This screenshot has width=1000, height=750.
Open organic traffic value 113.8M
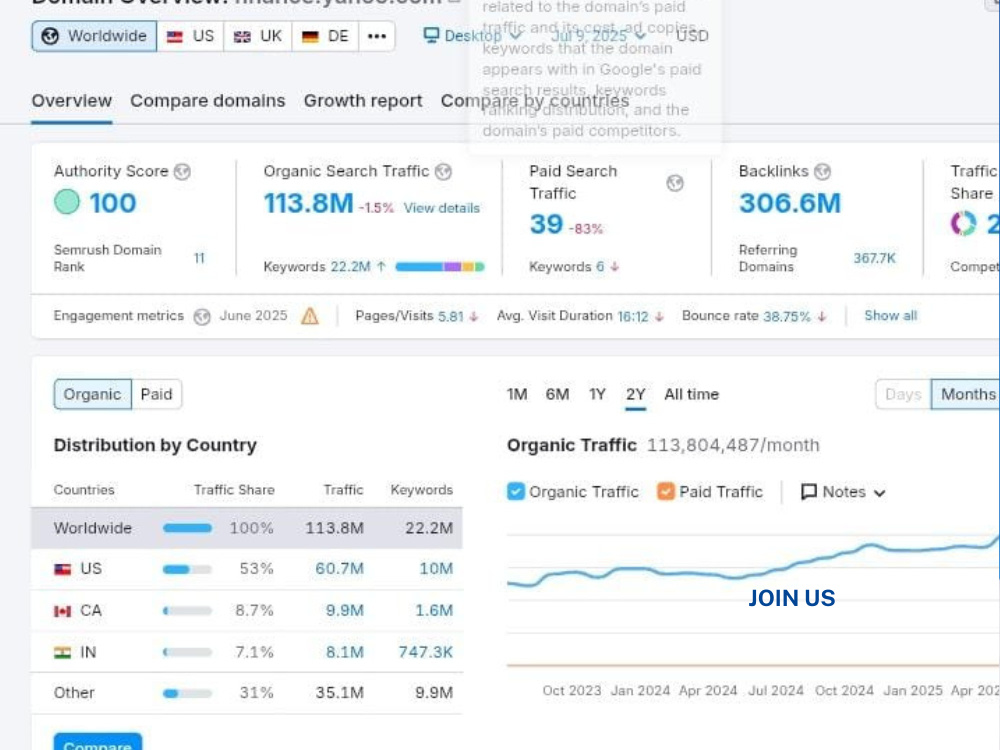308,203
